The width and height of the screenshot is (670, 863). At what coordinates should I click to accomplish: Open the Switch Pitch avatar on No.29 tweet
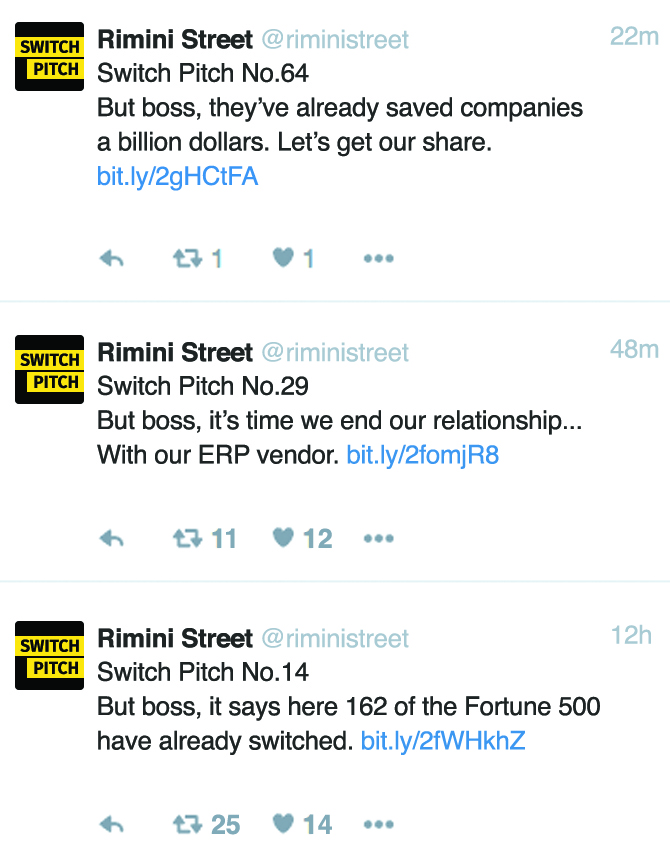tap(50, 369)
